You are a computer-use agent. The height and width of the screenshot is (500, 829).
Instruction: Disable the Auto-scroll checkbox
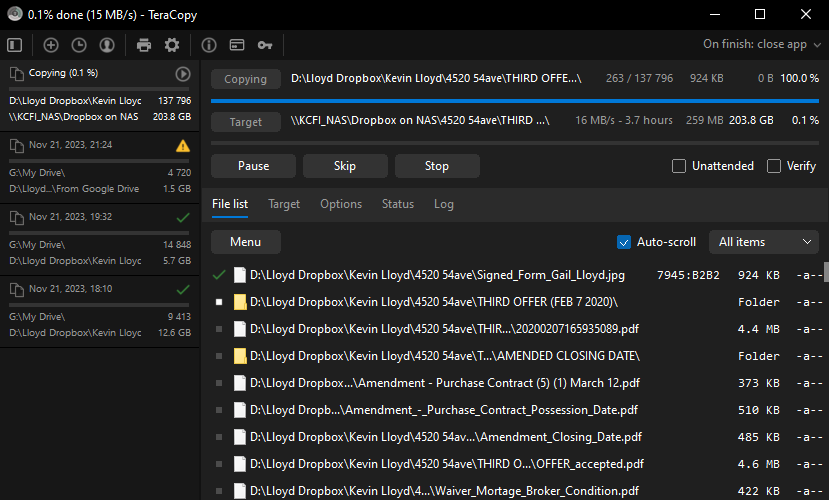[624, 242]
